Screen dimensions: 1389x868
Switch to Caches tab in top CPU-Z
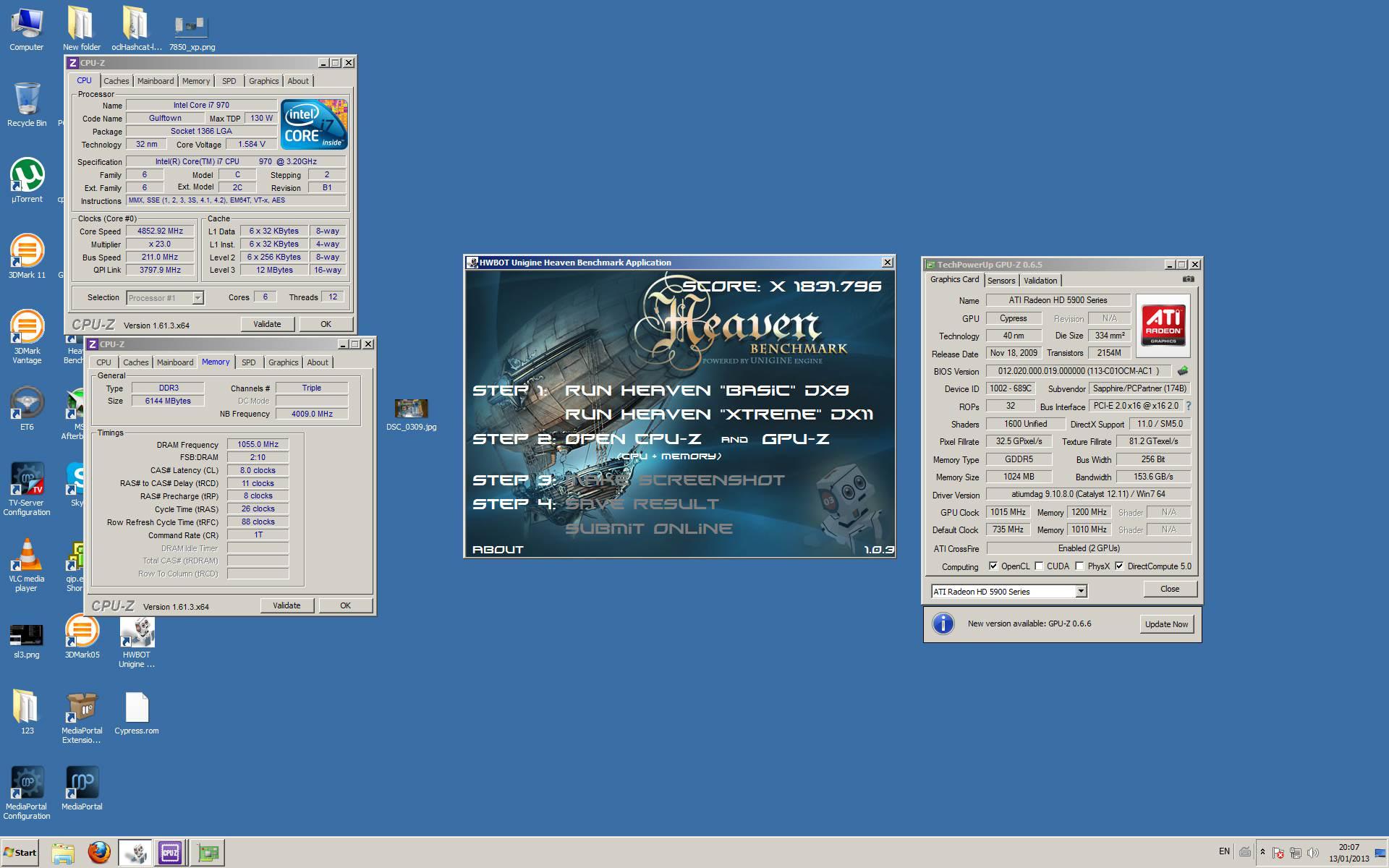click(116, 81)
